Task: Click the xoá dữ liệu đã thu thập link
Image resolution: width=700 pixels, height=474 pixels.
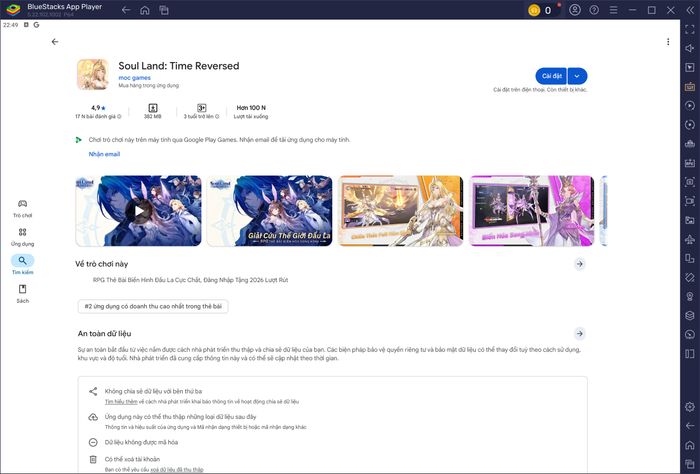Action: click(177, 470)
